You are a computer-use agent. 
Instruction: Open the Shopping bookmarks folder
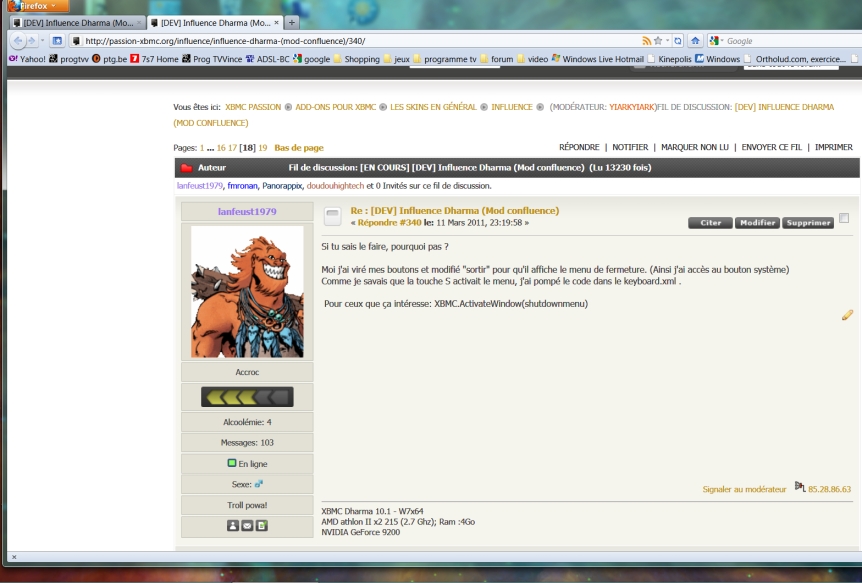coord(356,59)
